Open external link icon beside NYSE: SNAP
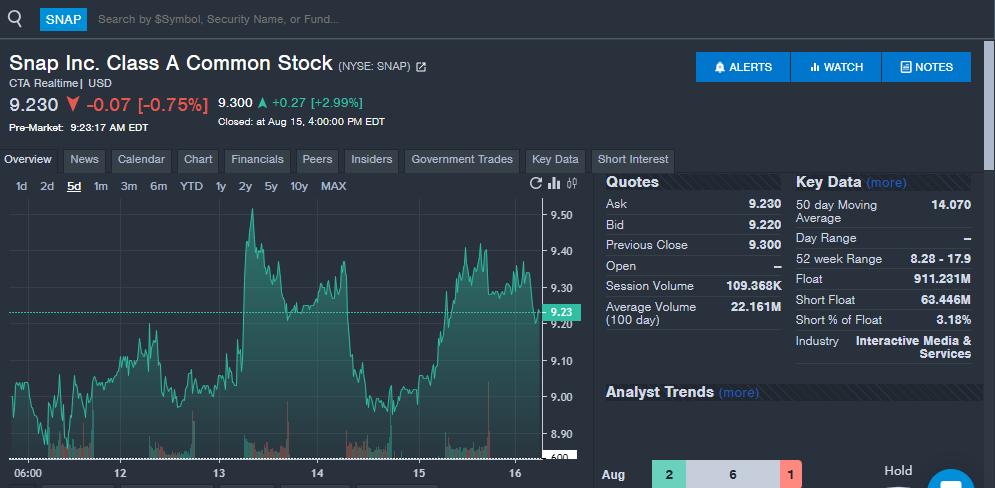This screenshot has height=488, width=995. tap(421, 67)
